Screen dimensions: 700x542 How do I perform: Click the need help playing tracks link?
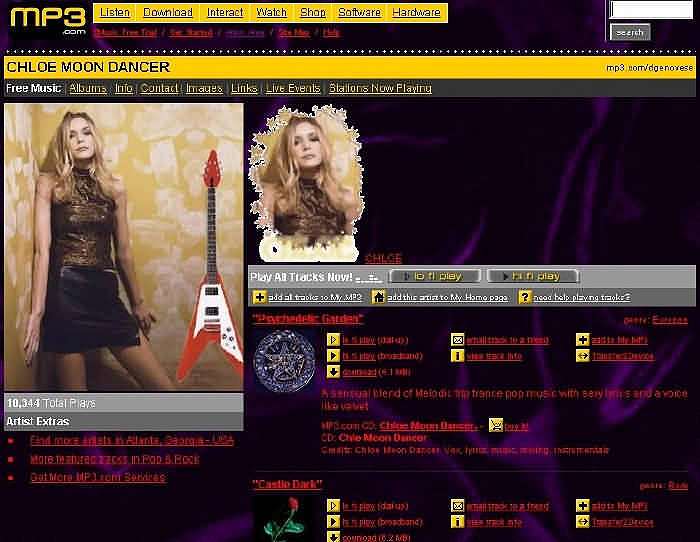[x=582, y=297]
